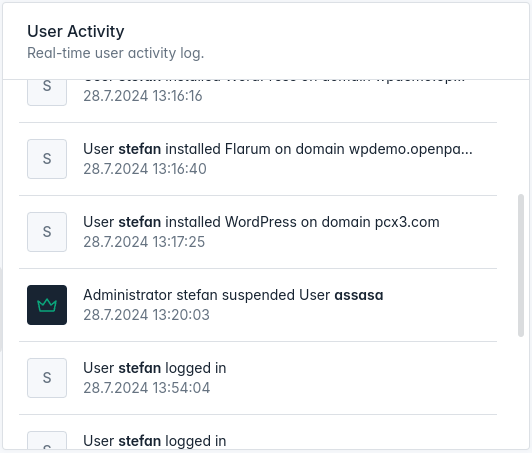Click the partially visible avatar at list bottom

point(47,440)
